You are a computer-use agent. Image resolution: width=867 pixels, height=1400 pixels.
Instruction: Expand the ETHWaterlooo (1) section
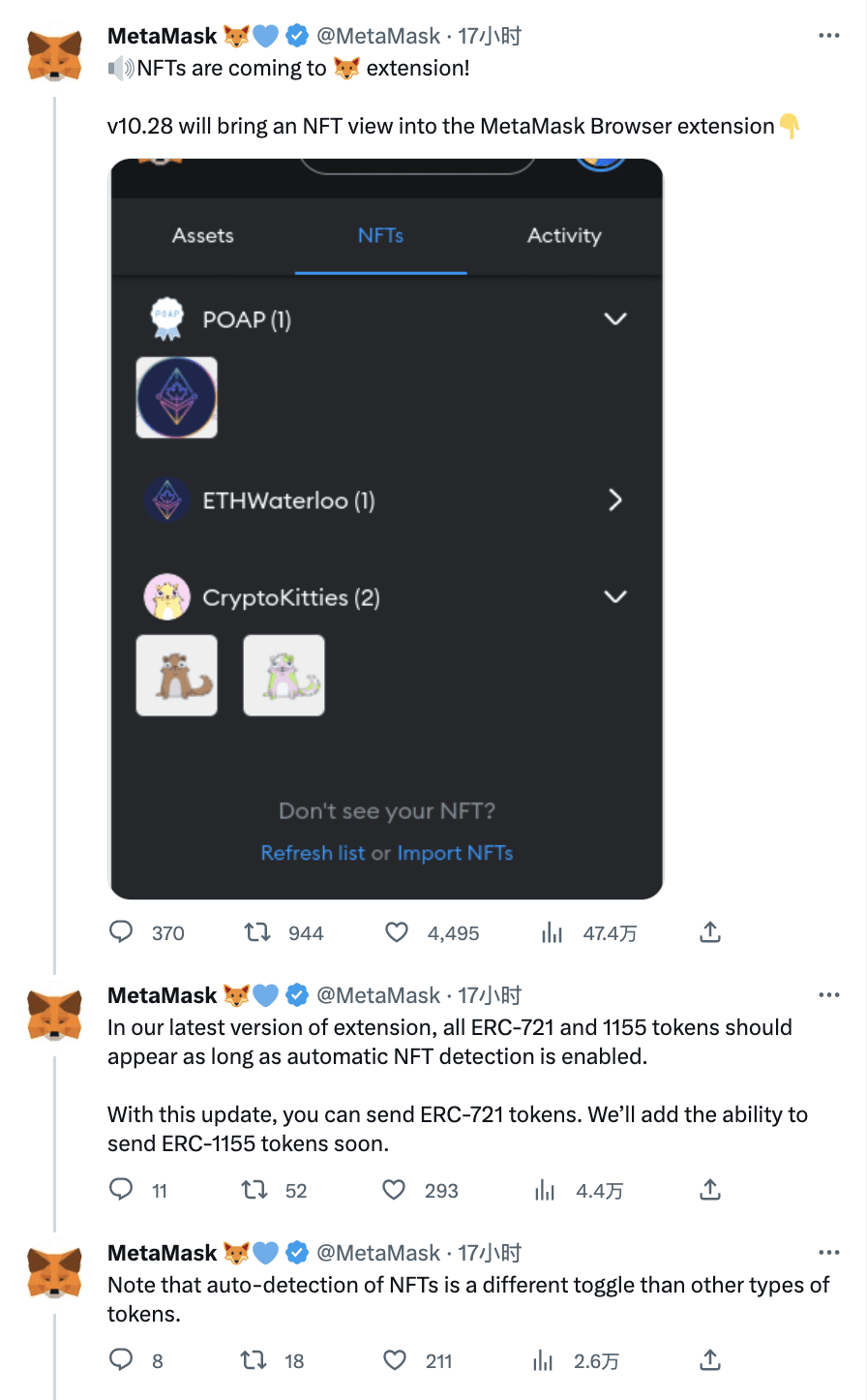pos(615,500)
